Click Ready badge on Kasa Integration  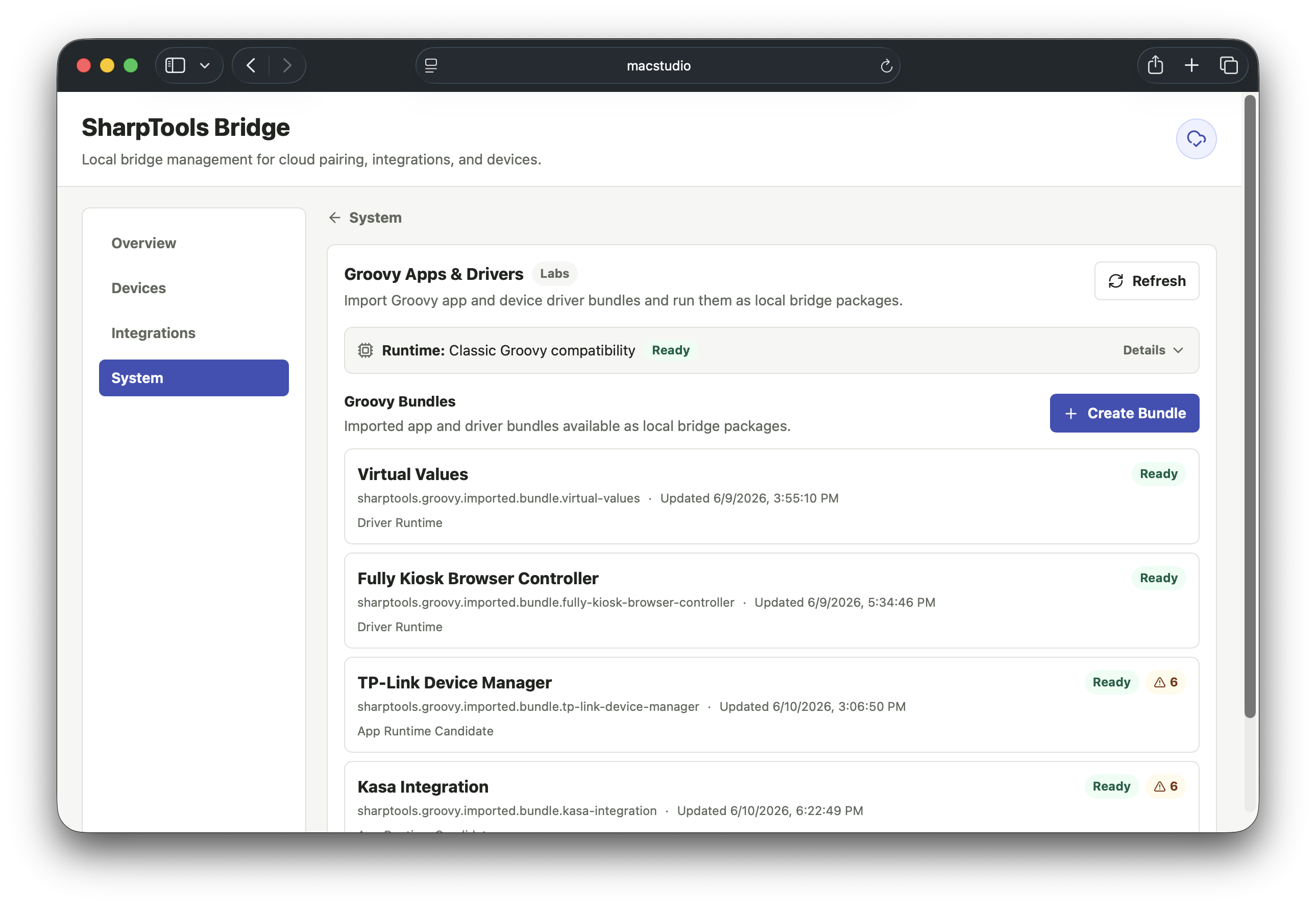click(1111, 786)
